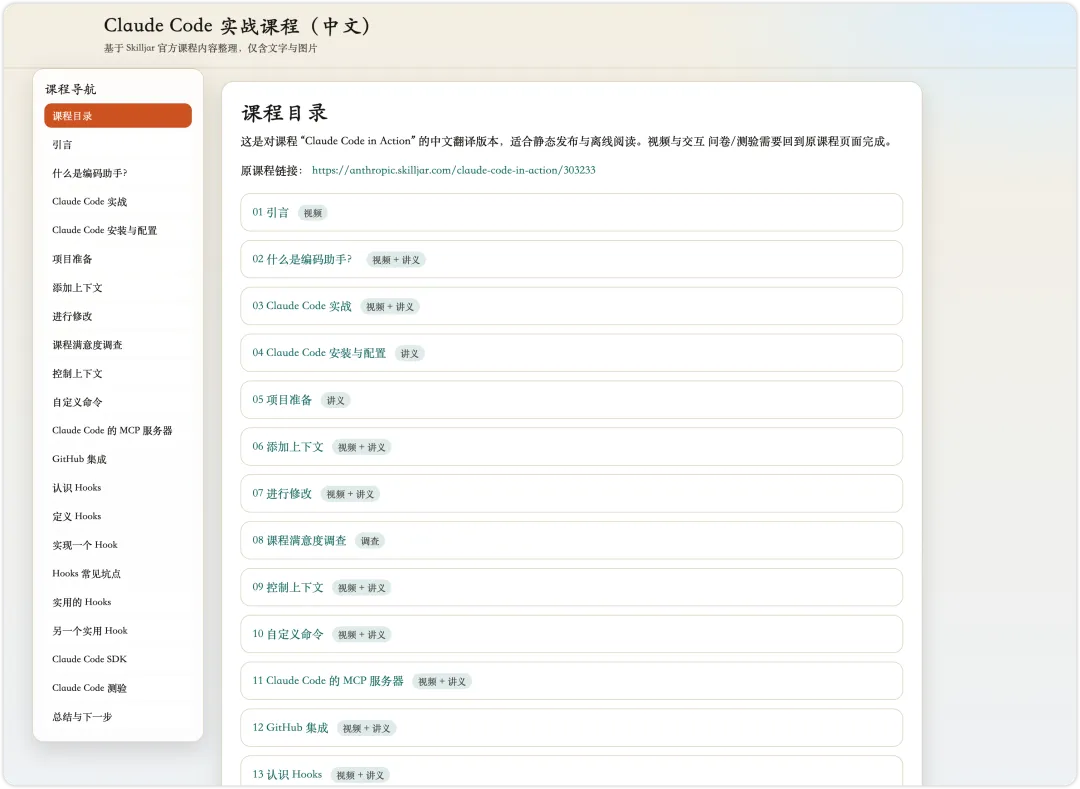
Task: Open sidebar item 定义 Hooks
Action: [x=118, y=516]
